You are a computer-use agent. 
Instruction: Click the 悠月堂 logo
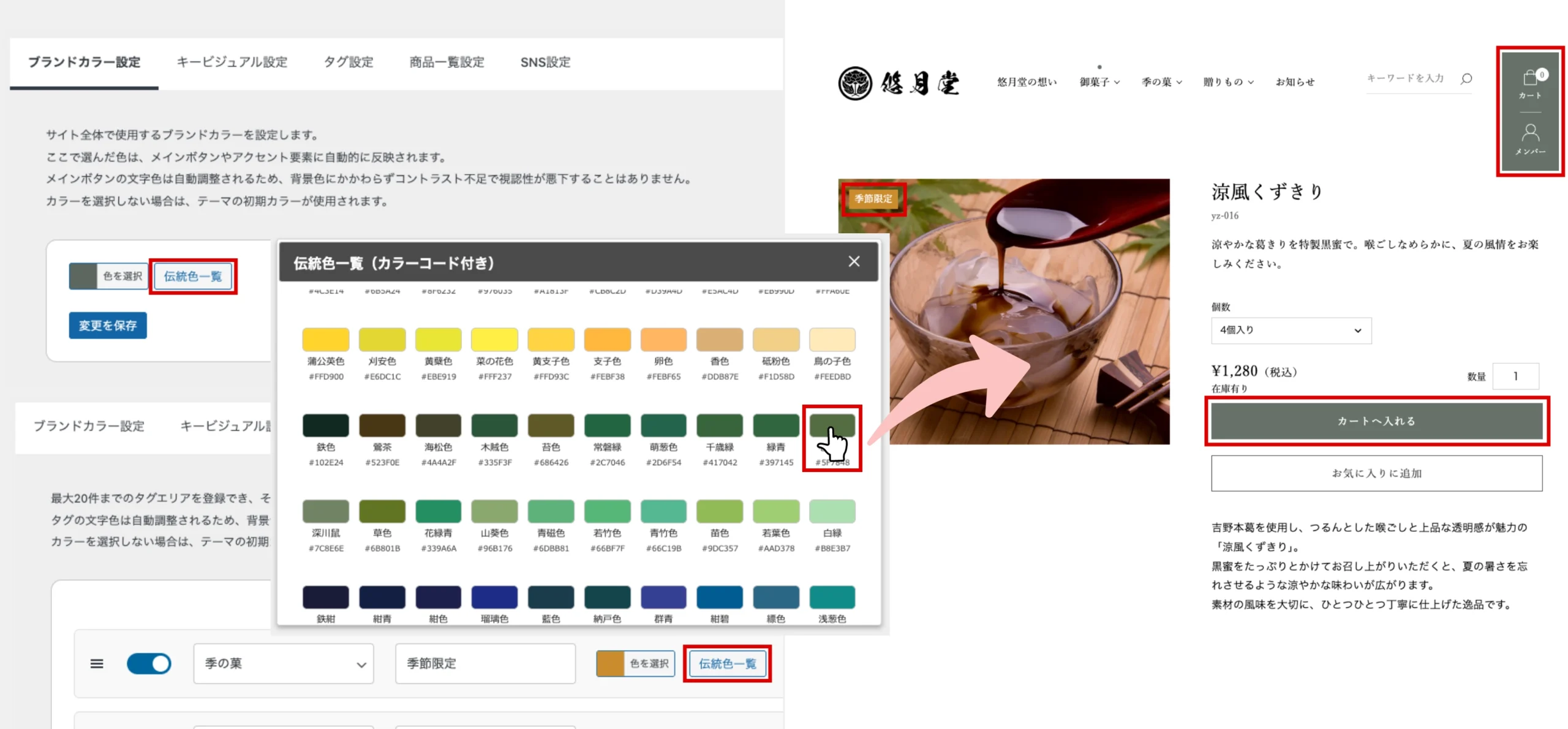pos(899,82)
